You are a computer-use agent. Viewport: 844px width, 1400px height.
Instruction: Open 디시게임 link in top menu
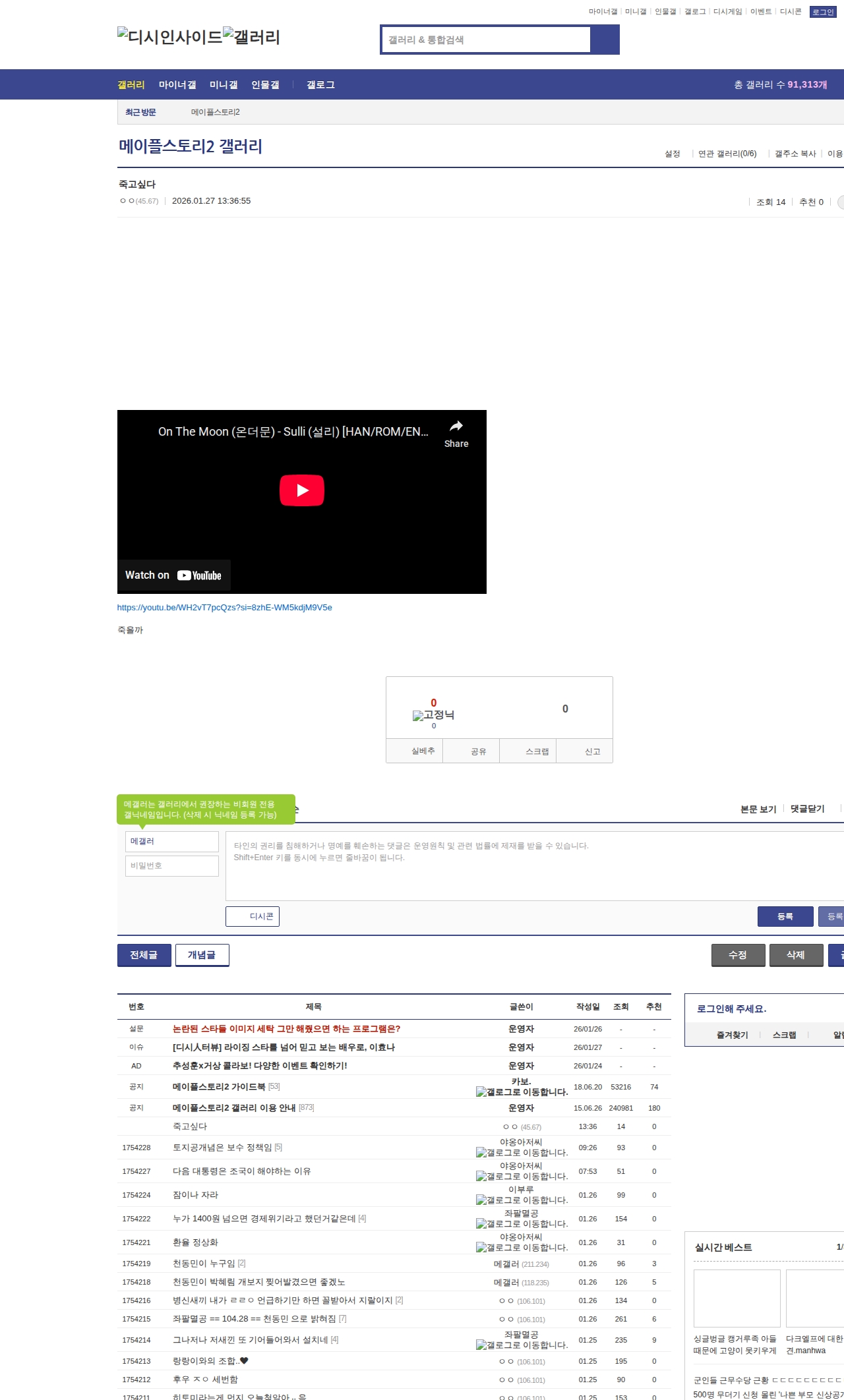pos(727,12)
